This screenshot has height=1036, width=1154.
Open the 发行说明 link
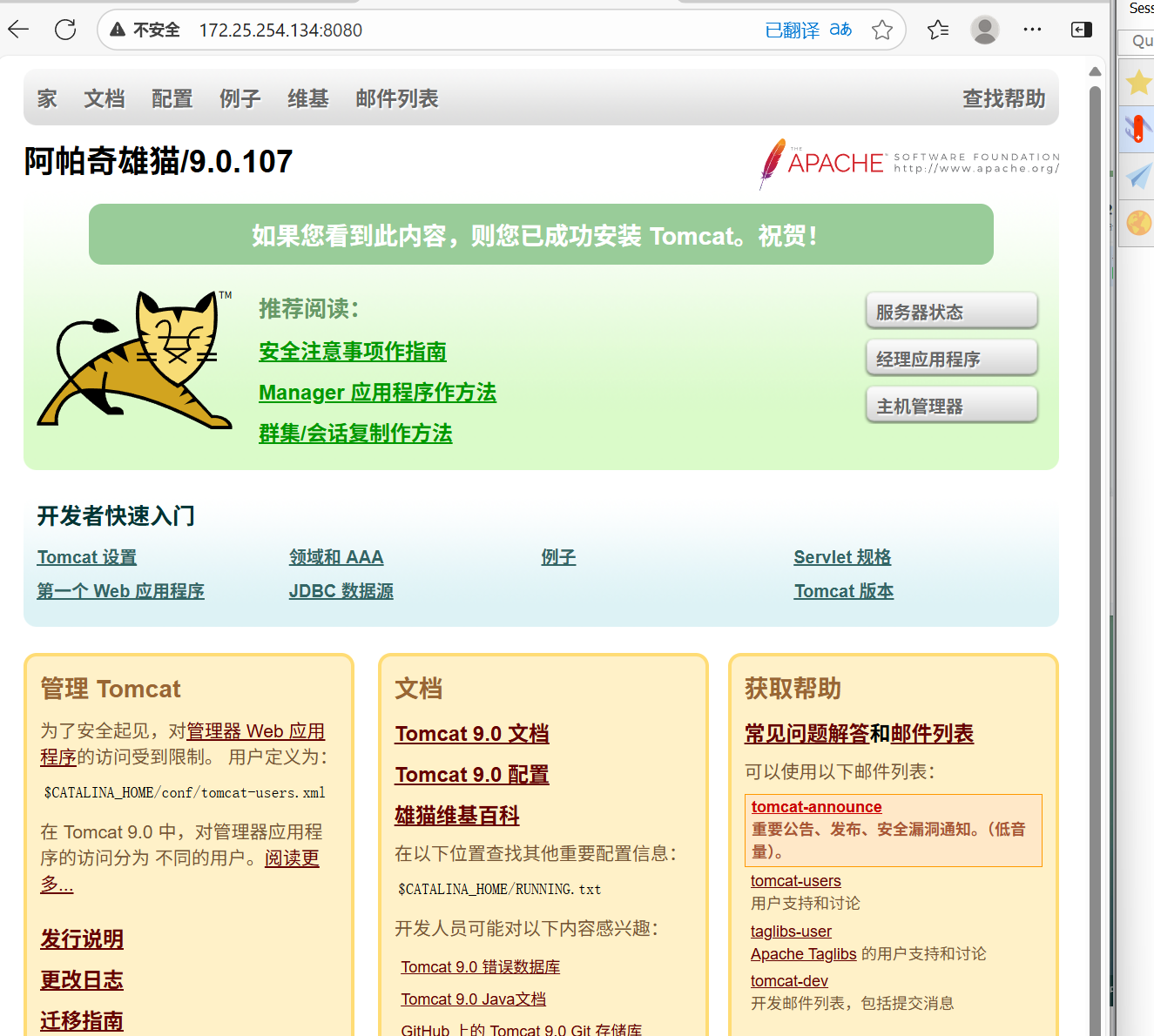pyautogui.click(x=82, y=939)
